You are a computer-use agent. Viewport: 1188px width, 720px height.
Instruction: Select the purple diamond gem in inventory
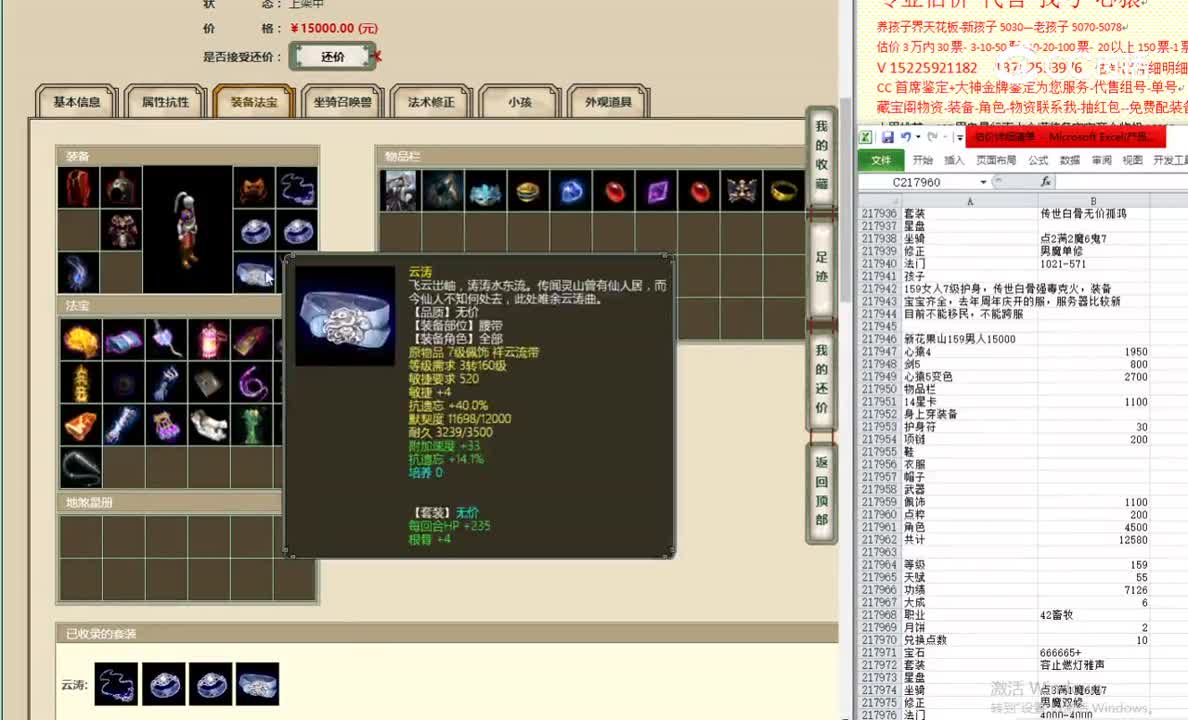click(657, 190)
